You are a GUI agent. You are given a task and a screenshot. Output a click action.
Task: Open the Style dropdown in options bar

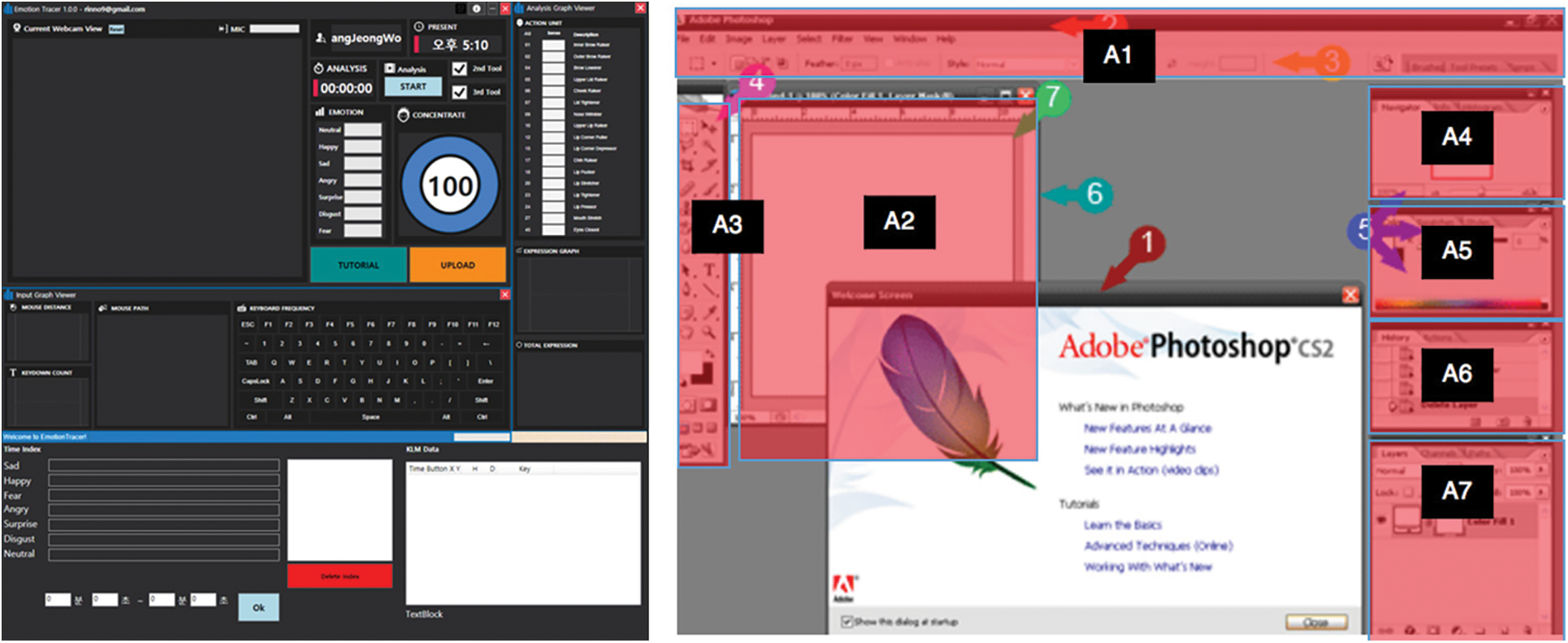pyautogui.click(x=1024, y=63)
